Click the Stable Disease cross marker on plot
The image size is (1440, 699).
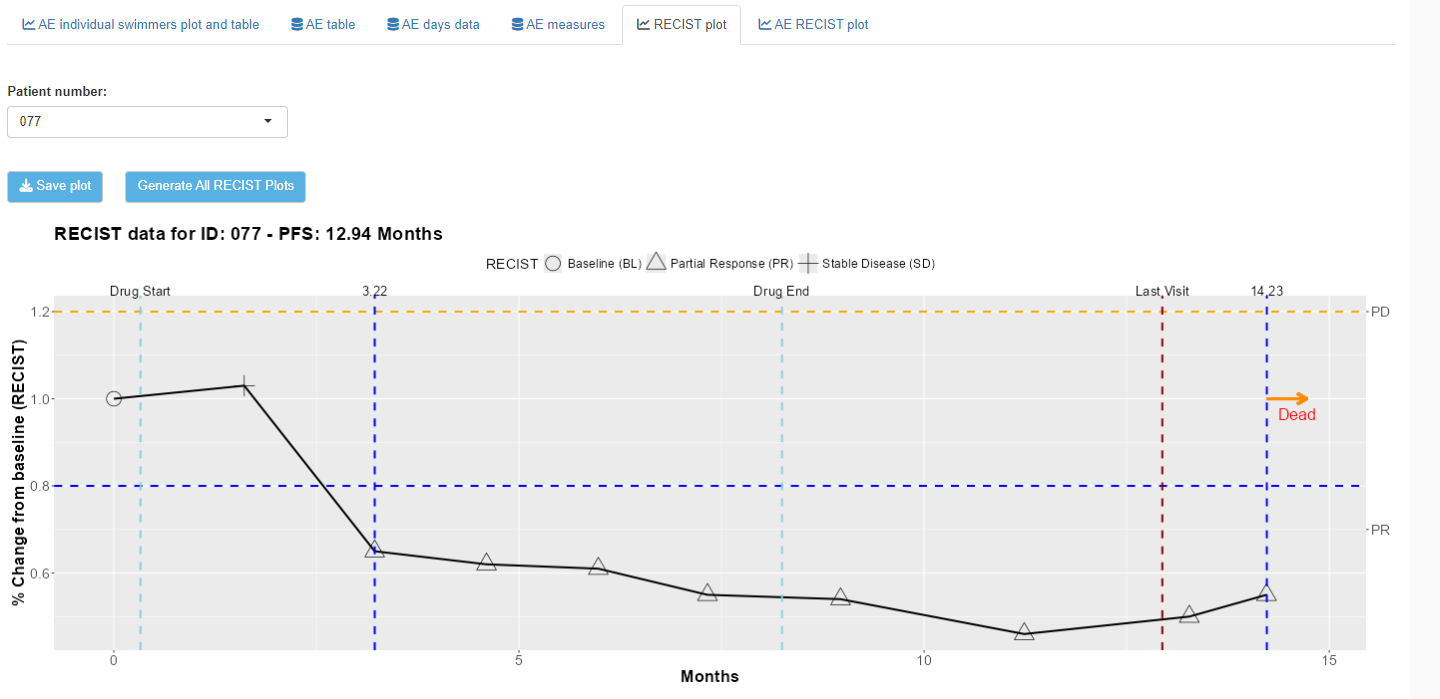pyautogui.click(x=244, y=385)
